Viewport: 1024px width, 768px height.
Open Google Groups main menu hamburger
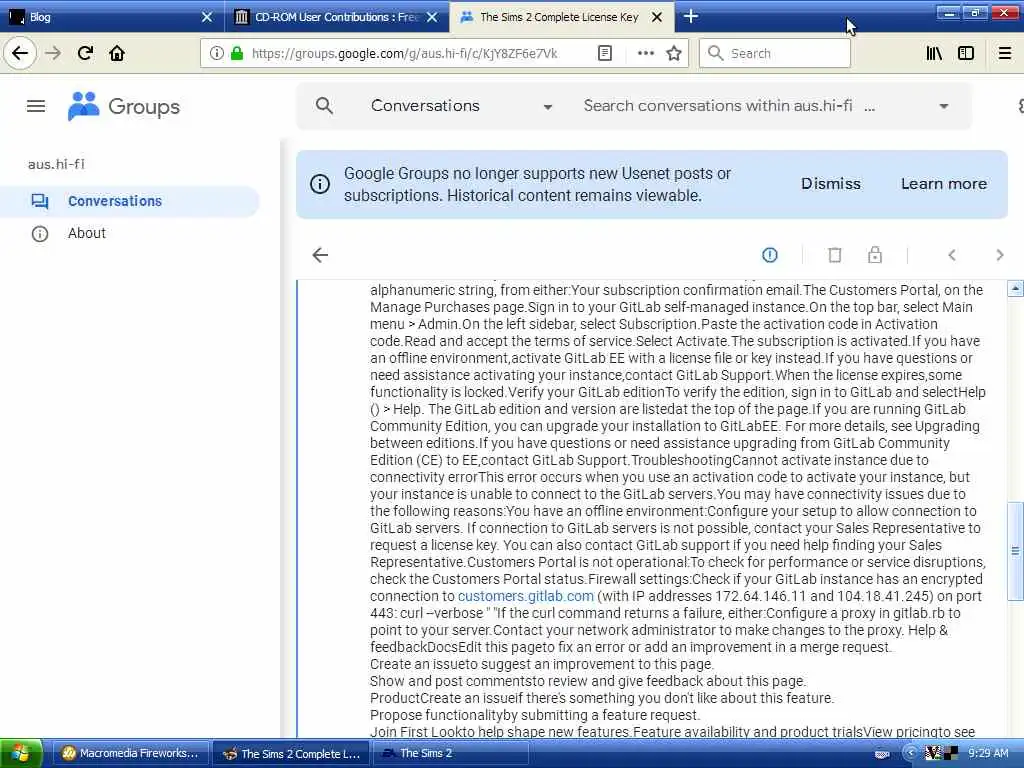36,106
